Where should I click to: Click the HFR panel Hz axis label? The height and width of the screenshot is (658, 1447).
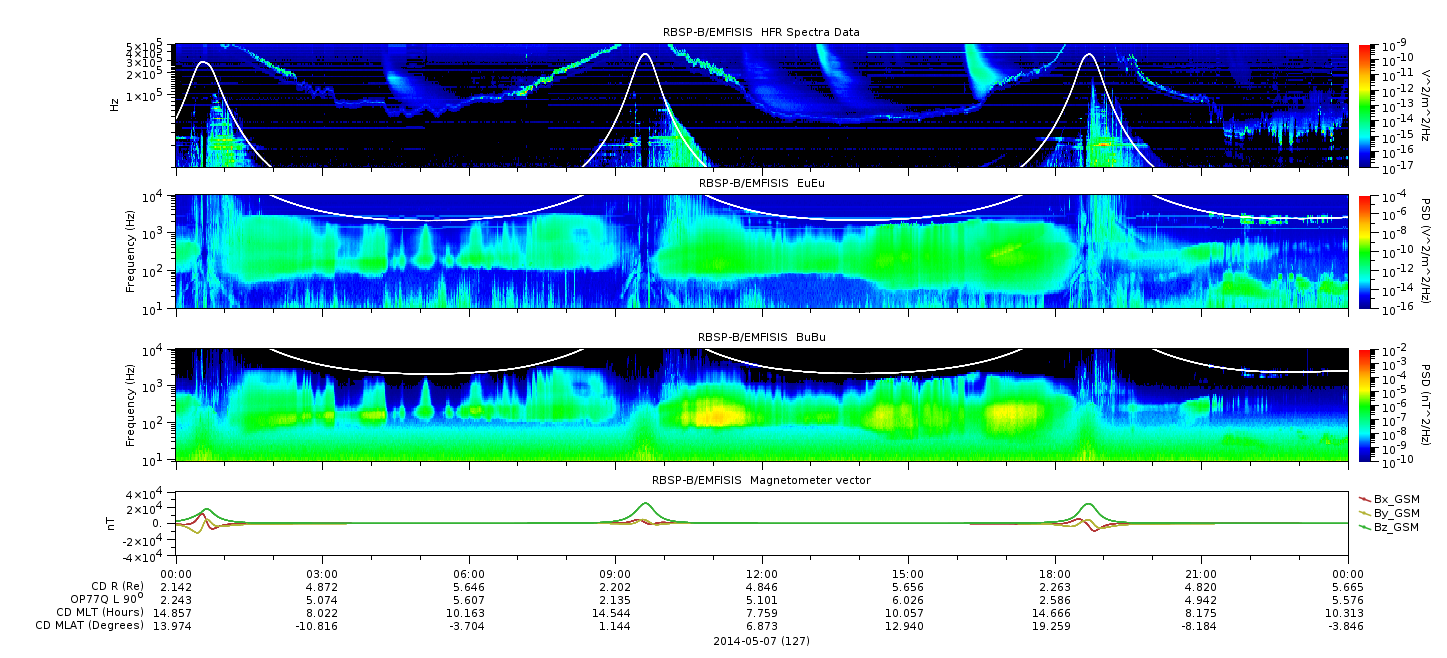click(x=115, y=104)
